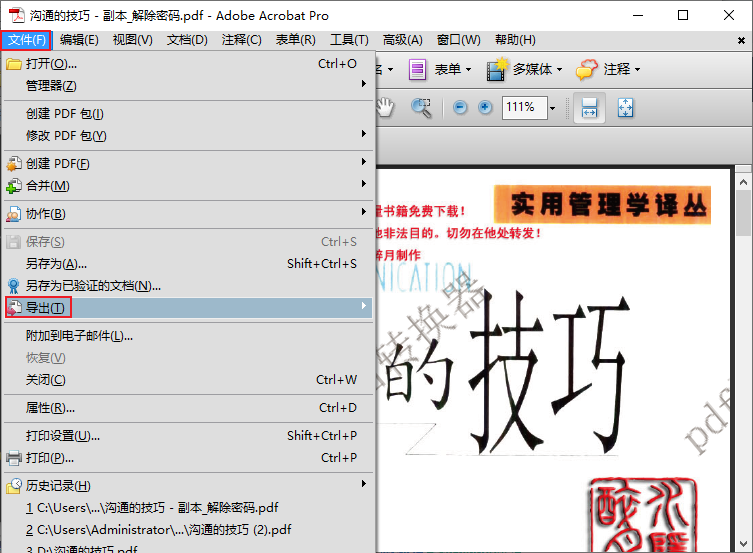Select the Hand tool

(x=385, y=108)
